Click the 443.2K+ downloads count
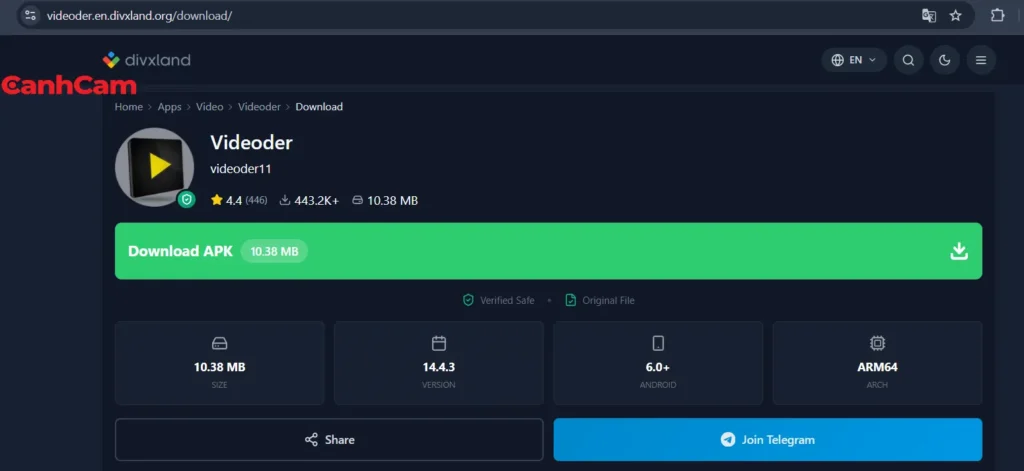The width and height of the screenshot is (1024, 471). point(317,201)
